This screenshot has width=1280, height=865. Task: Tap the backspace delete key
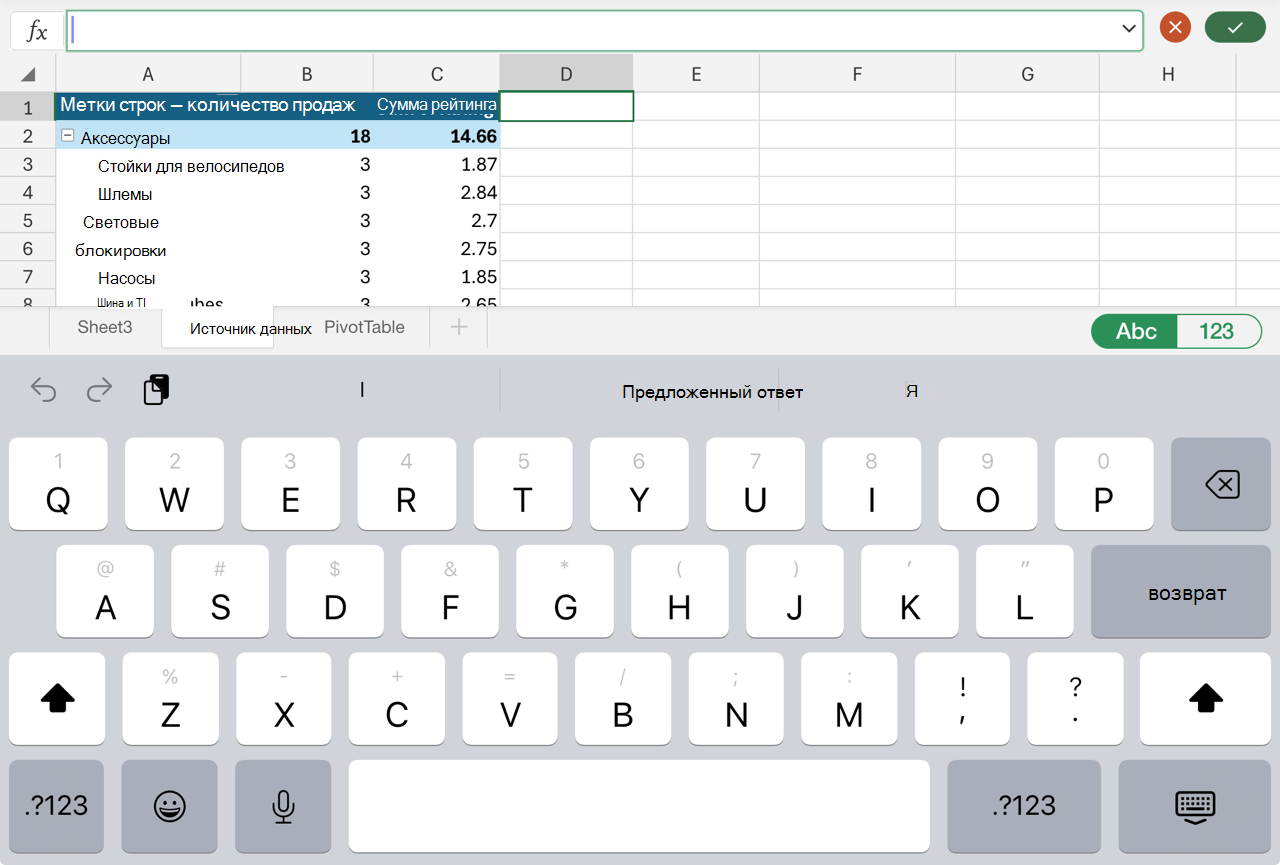1221,484
